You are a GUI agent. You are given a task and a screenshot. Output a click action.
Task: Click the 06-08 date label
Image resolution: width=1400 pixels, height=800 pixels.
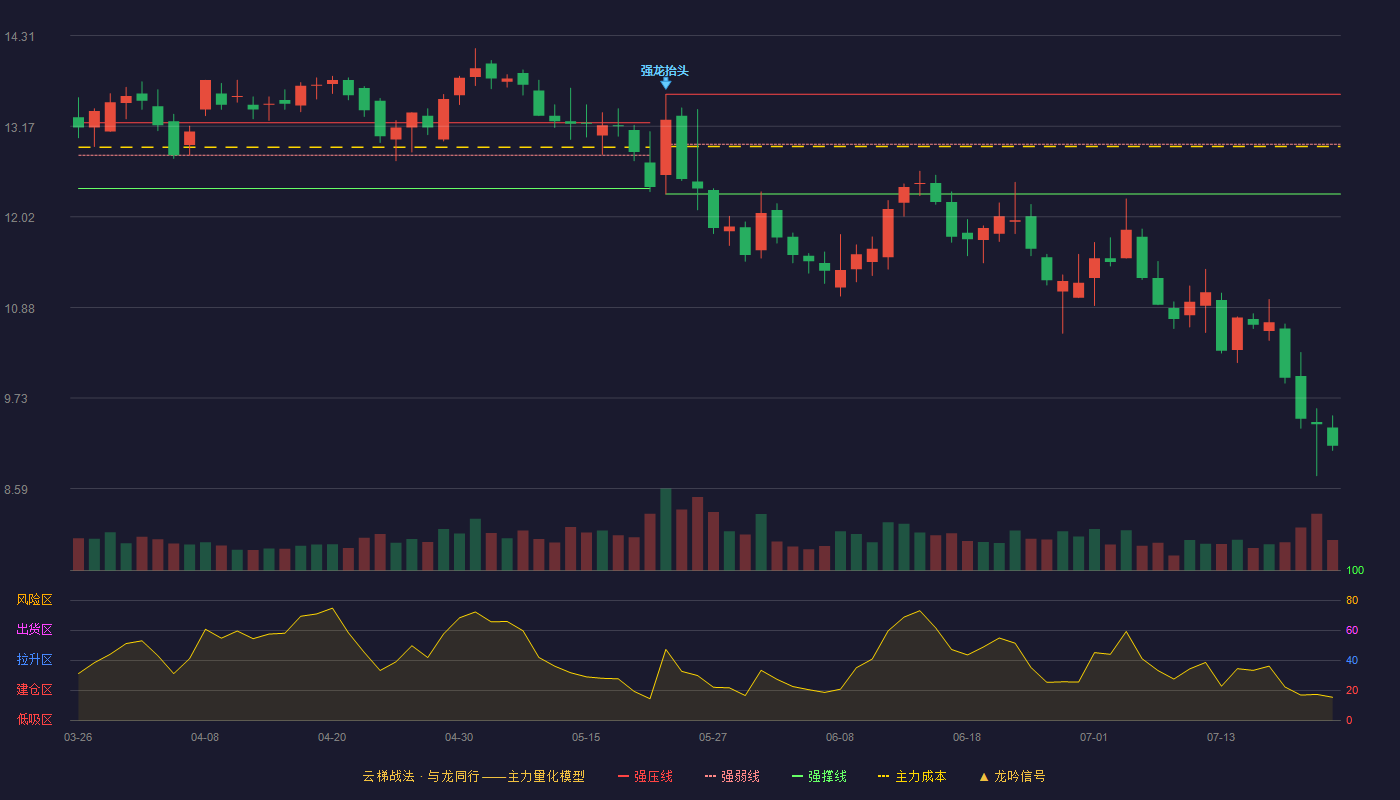pyautogui.click(x=840, y=737)
